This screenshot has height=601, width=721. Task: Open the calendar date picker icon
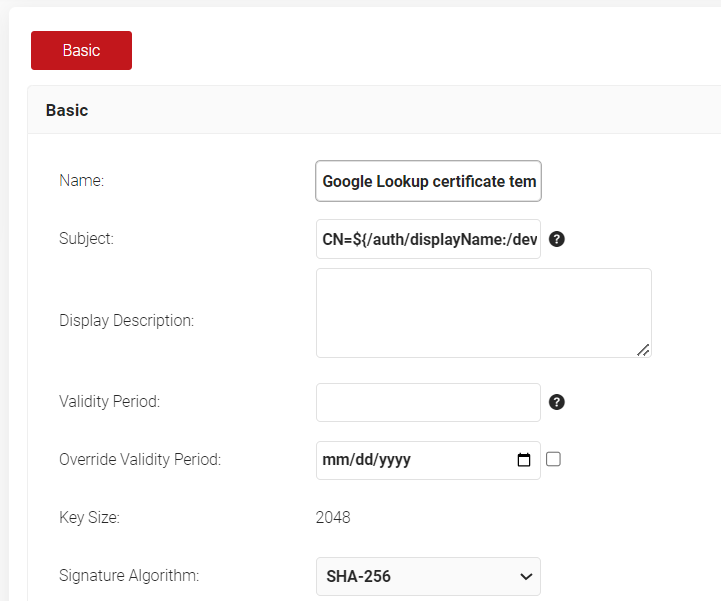[x=524, y=461]
